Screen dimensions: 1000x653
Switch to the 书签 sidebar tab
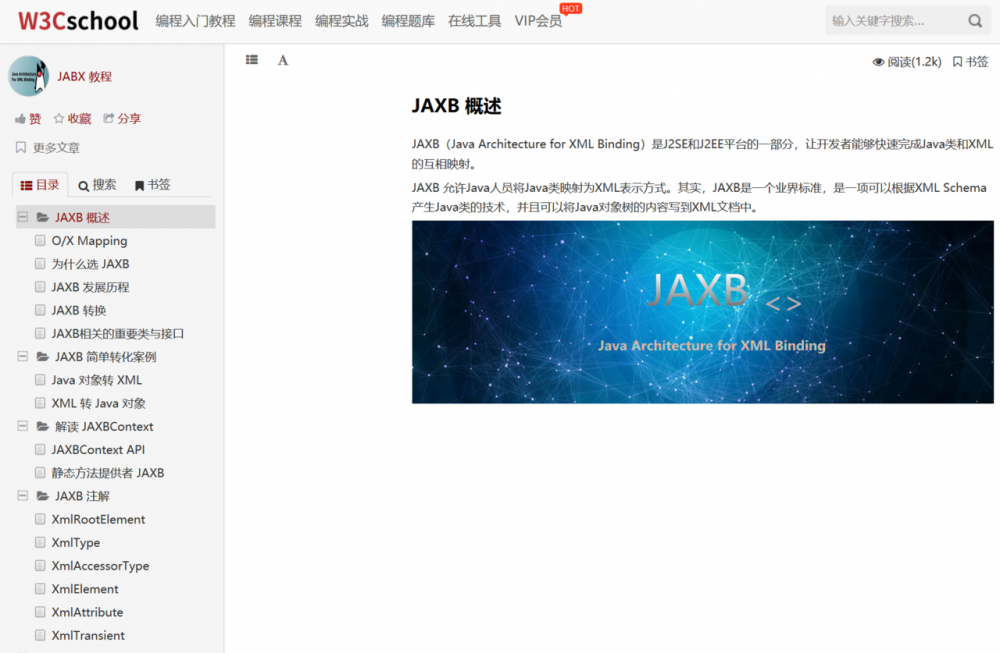point(151,183)
